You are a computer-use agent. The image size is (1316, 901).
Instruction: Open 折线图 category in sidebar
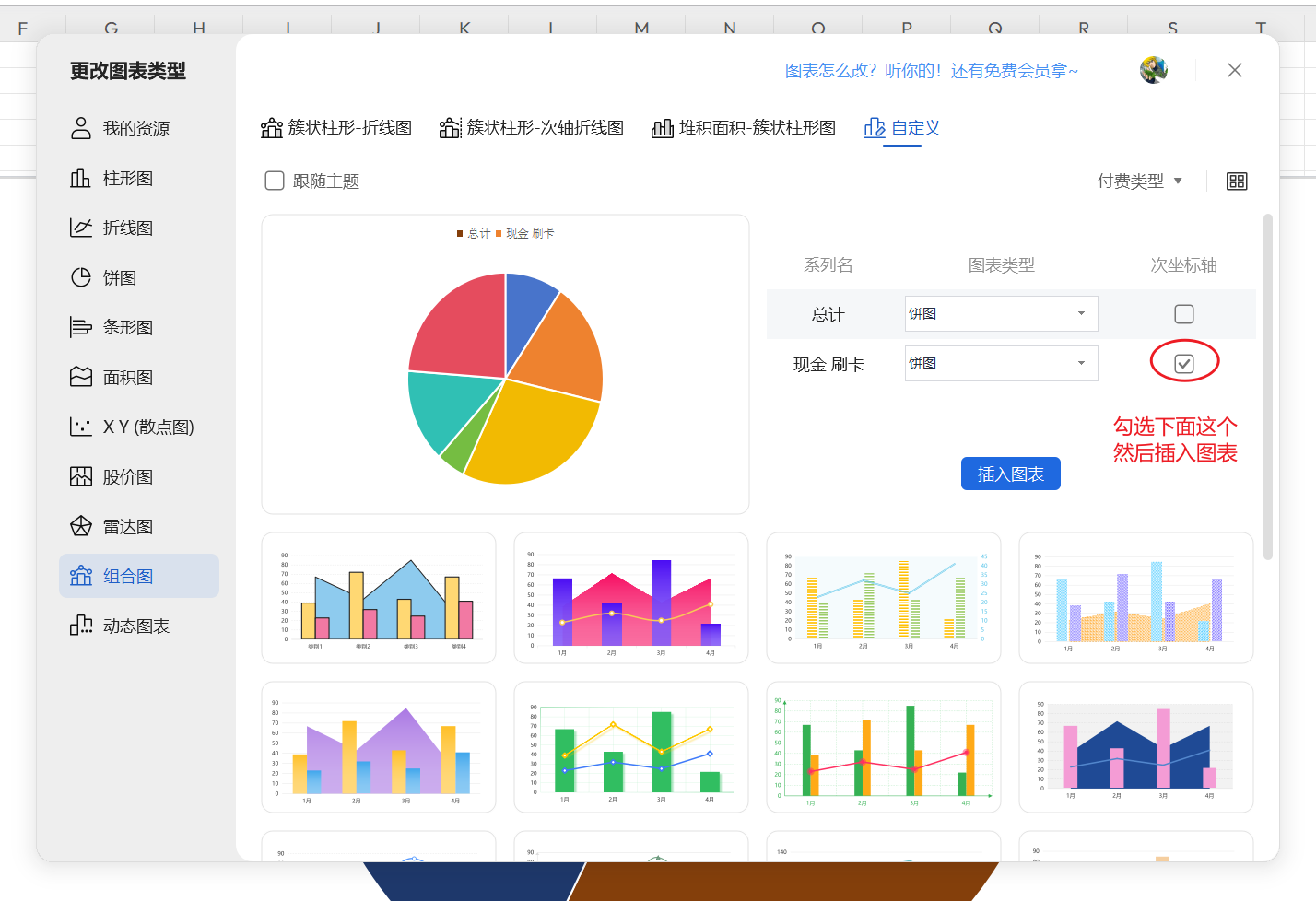[x=139, y=228]
